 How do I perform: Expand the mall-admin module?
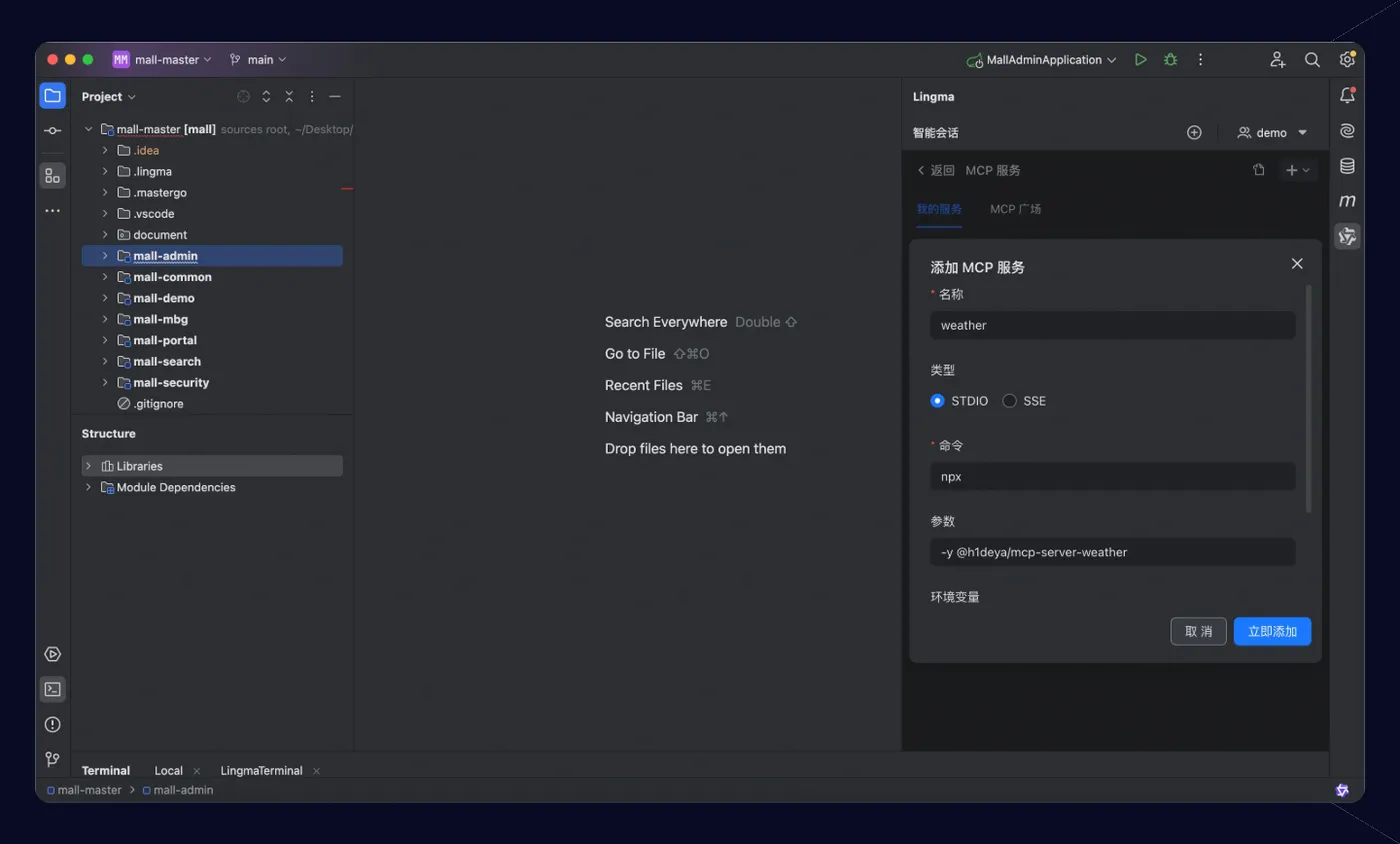click(105, 256)
